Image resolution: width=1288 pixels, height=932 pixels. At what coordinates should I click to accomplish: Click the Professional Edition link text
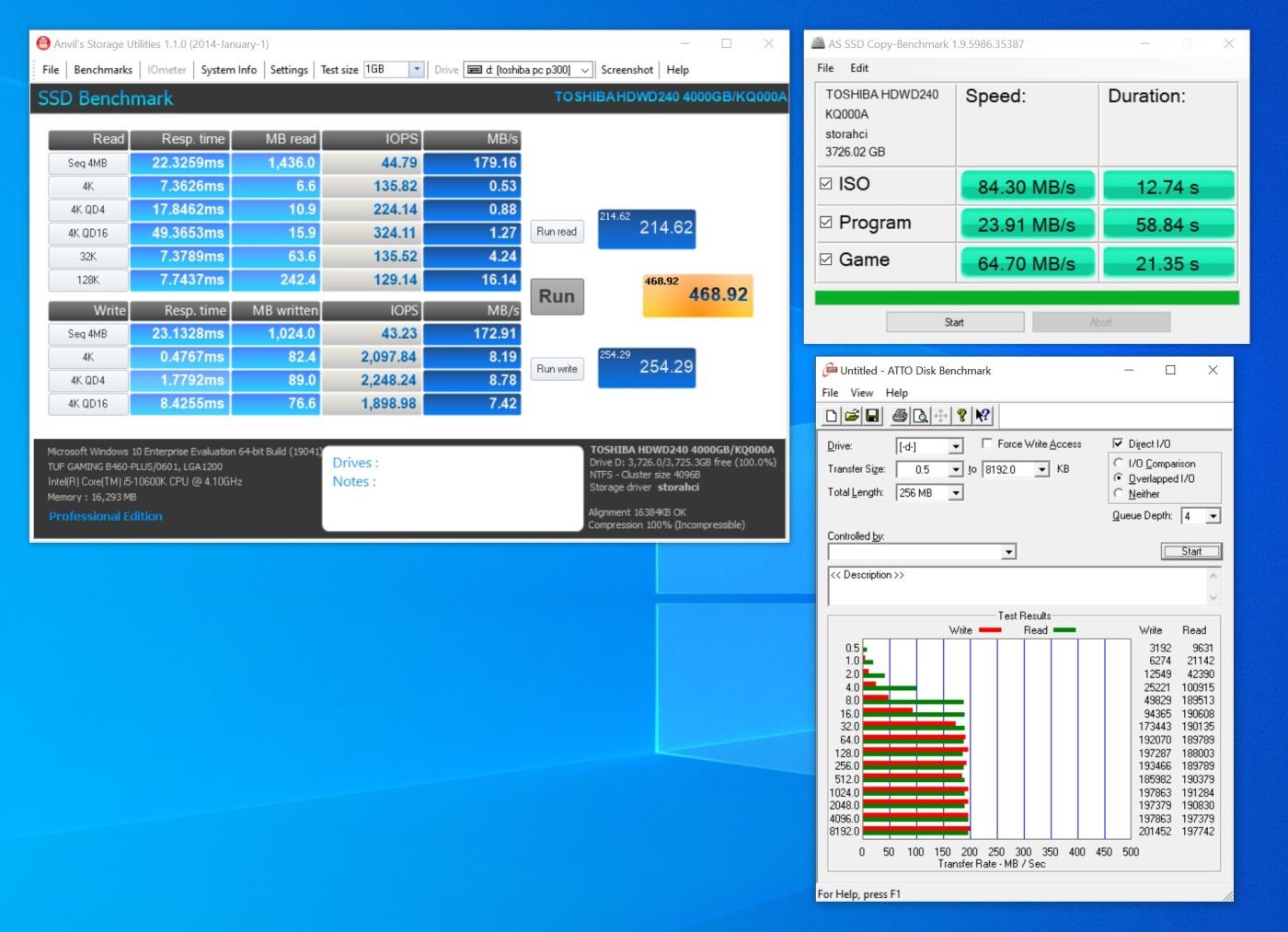(106, 516)
